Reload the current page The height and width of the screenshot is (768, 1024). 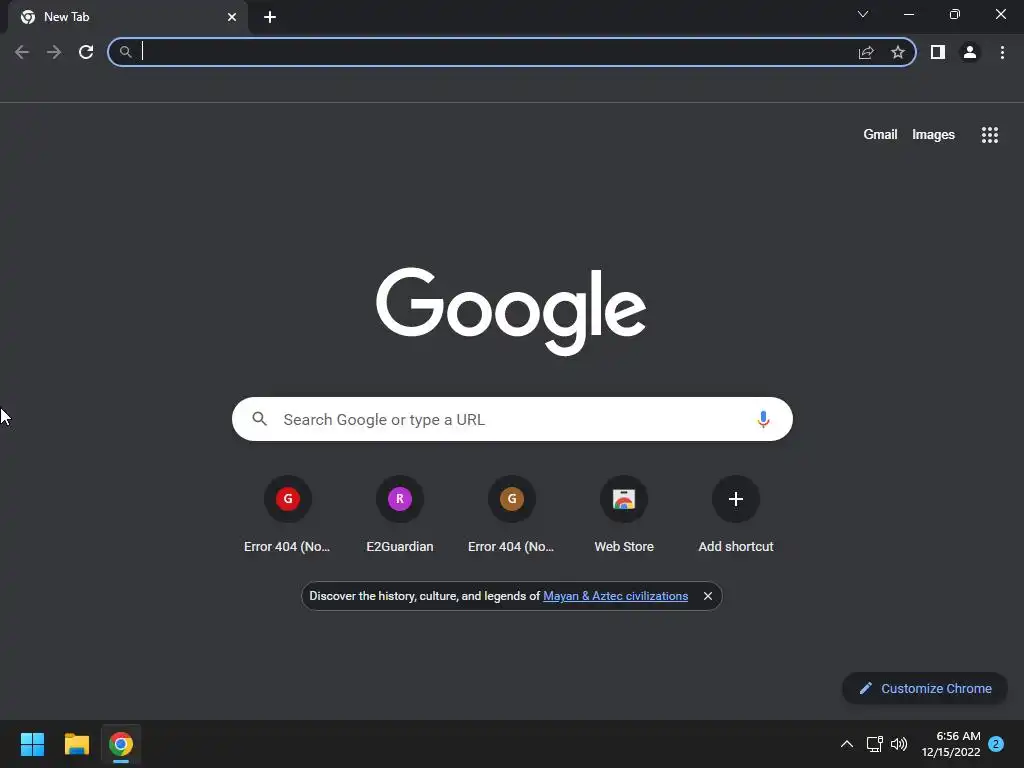(x=86, y=52)
